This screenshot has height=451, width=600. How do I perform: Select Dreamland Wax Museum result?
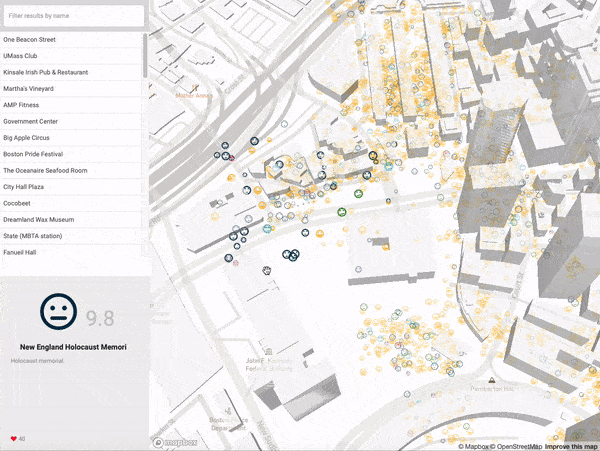pyautogui.click(x=72, y=220)
